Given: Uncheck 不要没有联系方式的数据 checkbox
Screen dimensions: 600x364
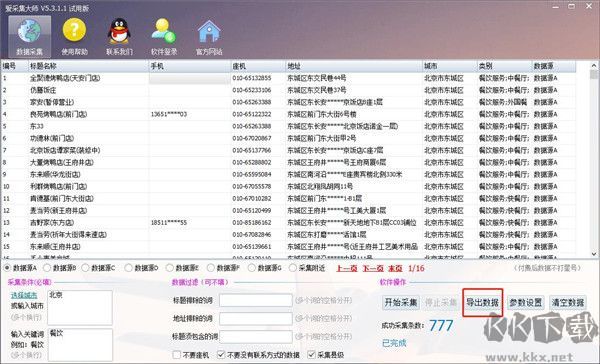Looking at the screenshot, I should (x=221, y=355).
